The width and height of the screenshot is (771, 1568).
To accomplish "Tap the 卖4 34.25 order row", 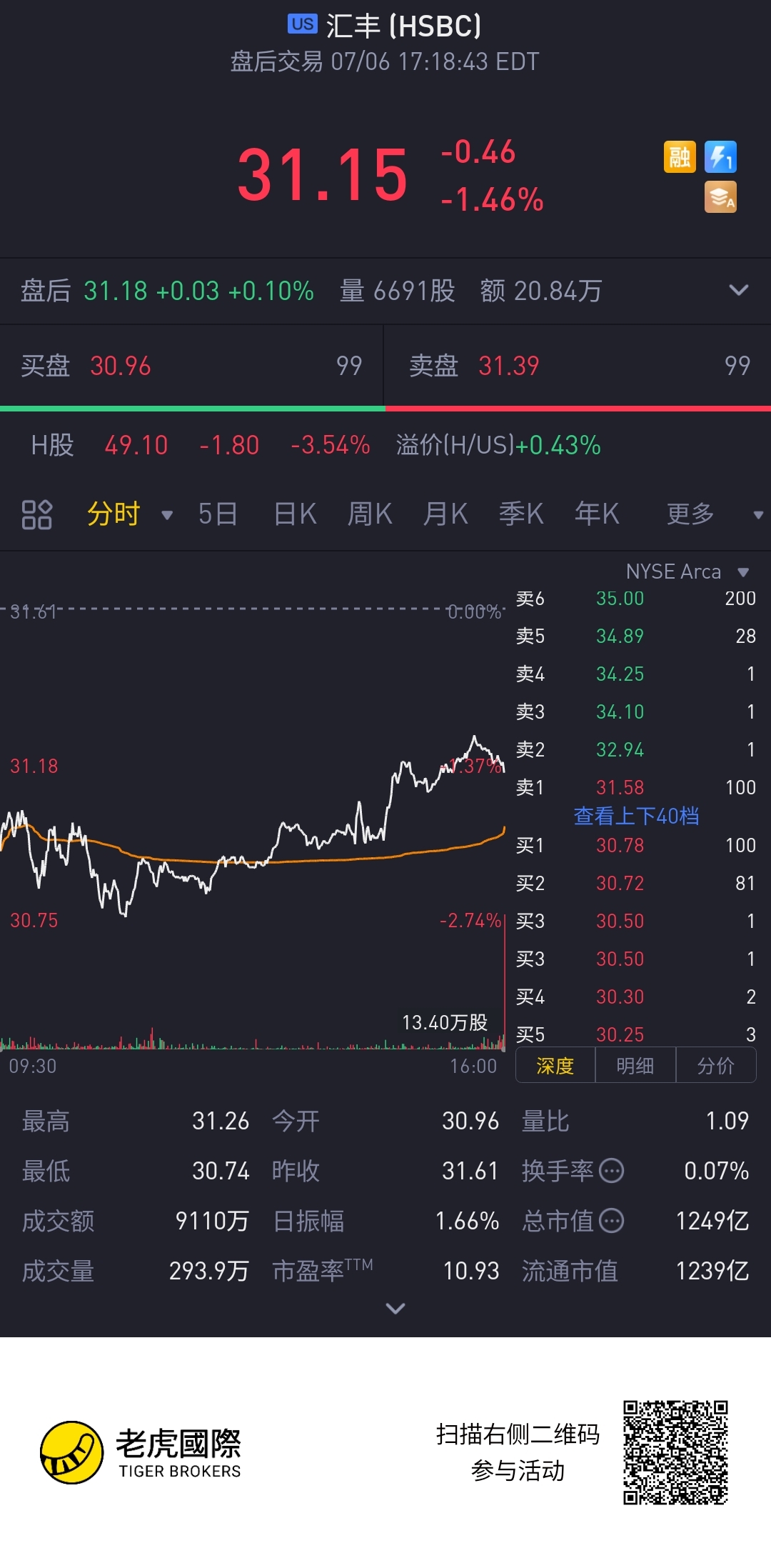I will coord(635,674).
